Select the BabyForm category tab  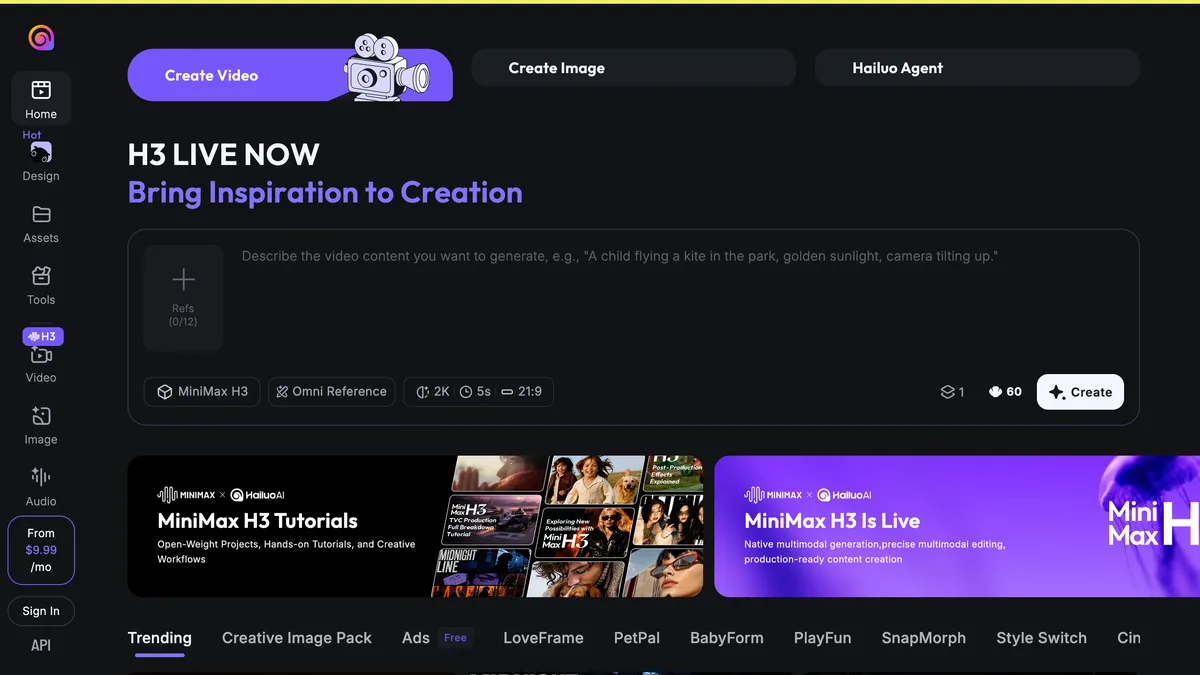[727, 638]
